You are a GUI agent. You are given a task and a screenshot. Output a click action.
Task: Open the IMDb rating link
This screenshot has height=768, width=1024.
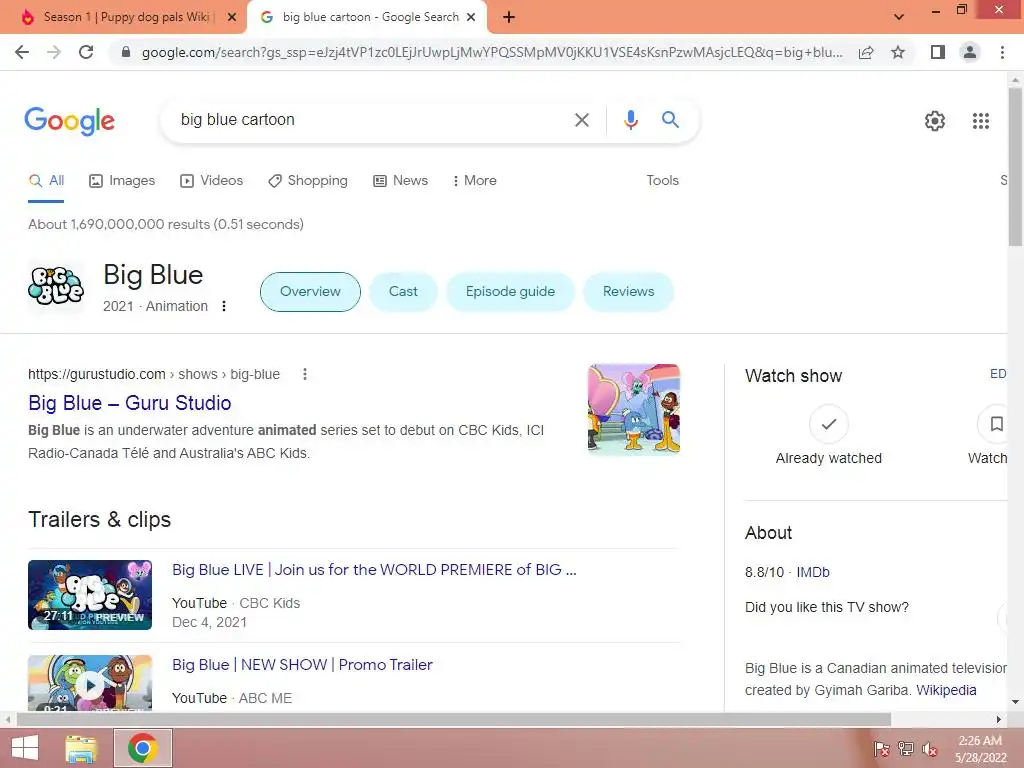coord(813,572)
